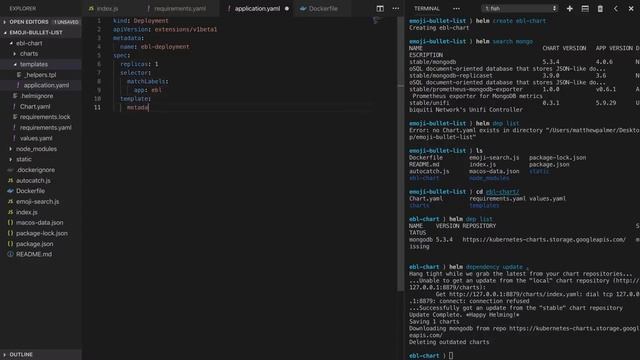Open requirements.lock file
The height and width of the screenshot is (360, 640).
click(x=45, y=117)
